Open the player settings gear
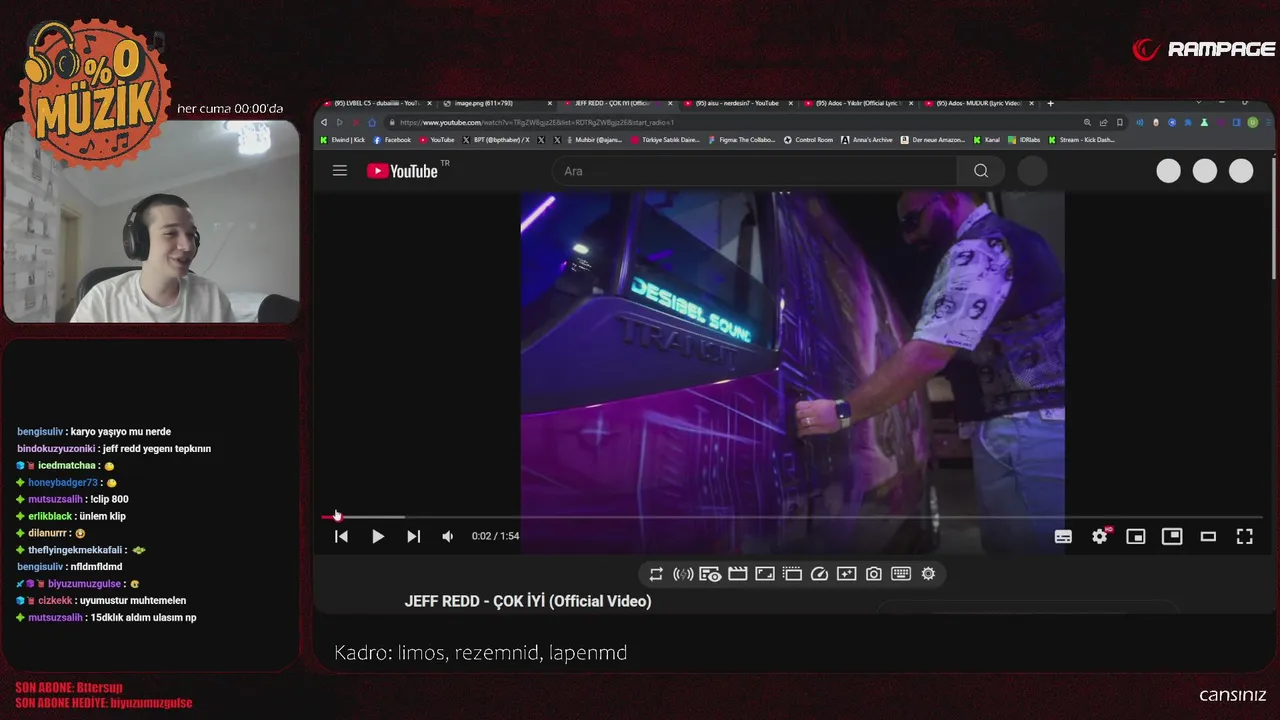The image size is (1280, 720). coord(1100,537)
